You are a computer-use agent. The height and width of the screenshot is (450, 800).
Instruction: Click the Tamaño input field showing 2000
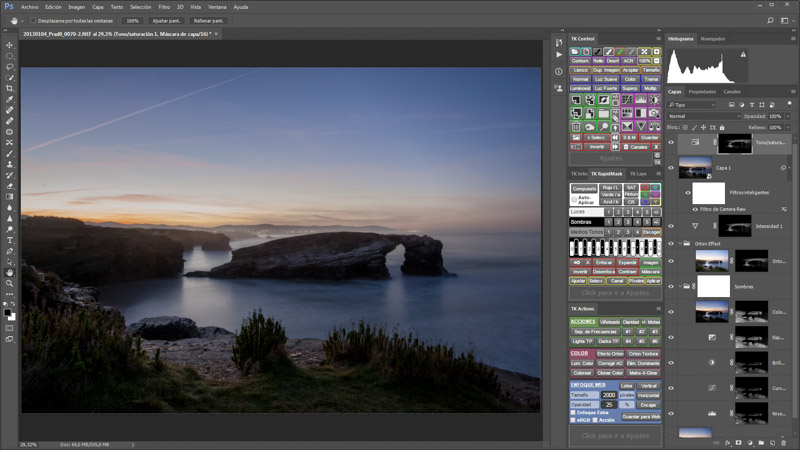pyautogui.click(x=608, y=395)
